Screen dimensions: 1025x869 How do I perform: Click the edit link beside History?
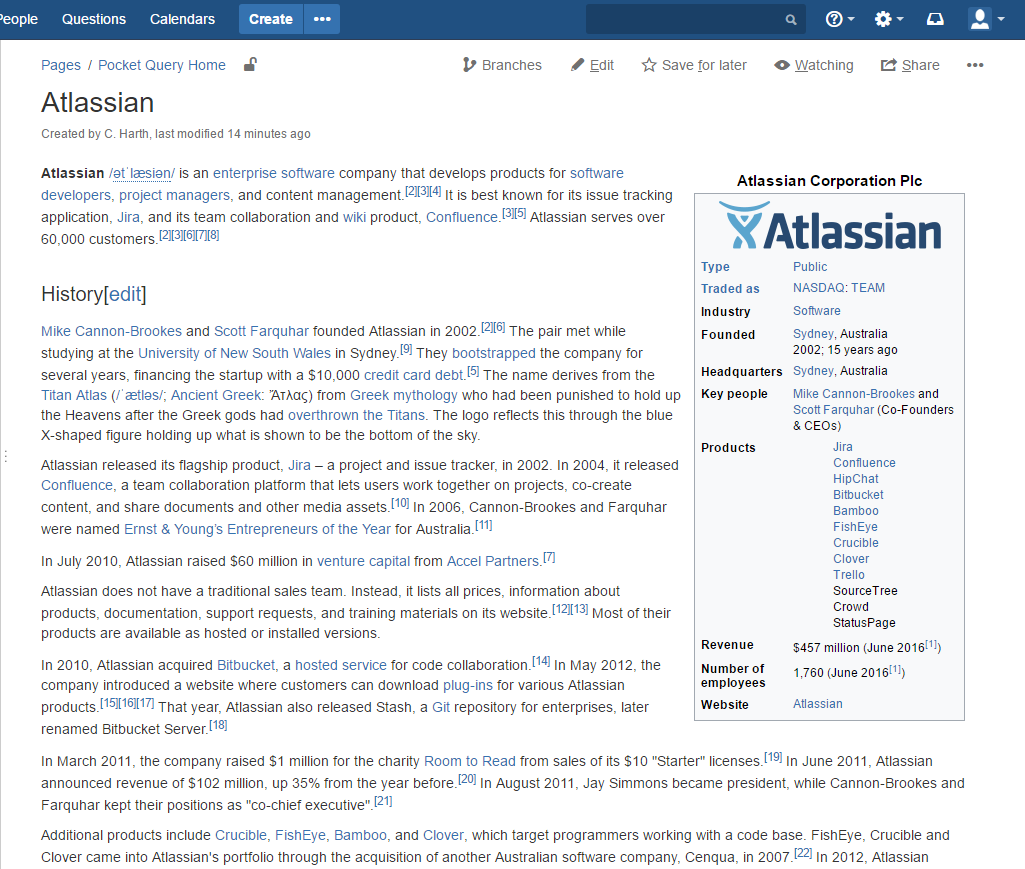pos(125,294)
